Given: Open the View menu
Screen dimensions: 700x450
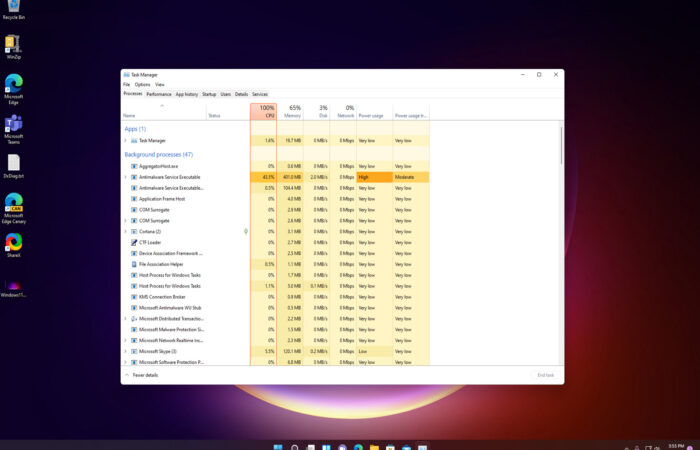Looking at the screenshot, I should click(x=159, y=84).
